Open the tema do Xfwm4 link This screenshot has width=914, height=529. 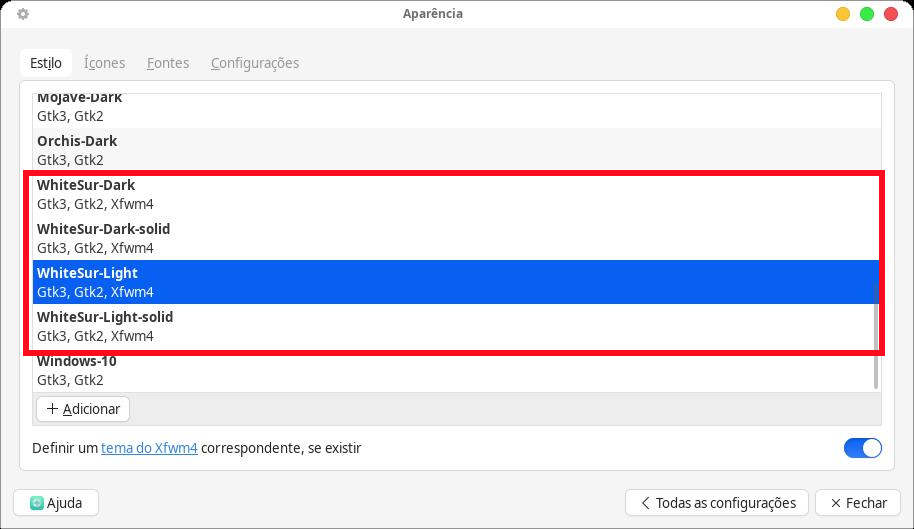[149, 448]
